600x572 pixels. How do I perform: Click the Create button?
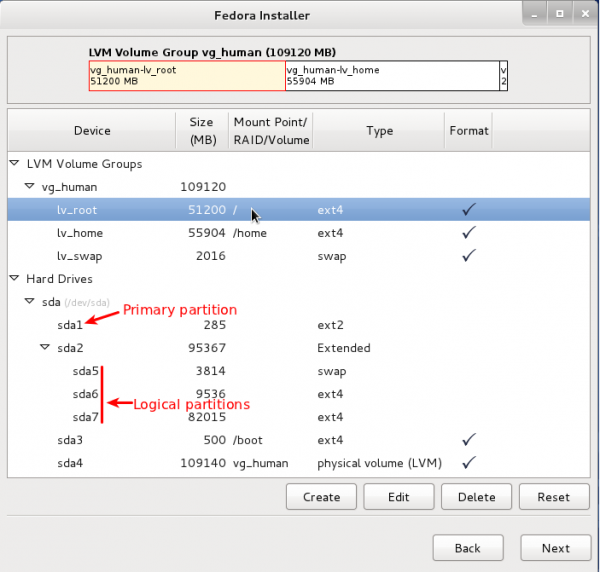pos(321,497)
